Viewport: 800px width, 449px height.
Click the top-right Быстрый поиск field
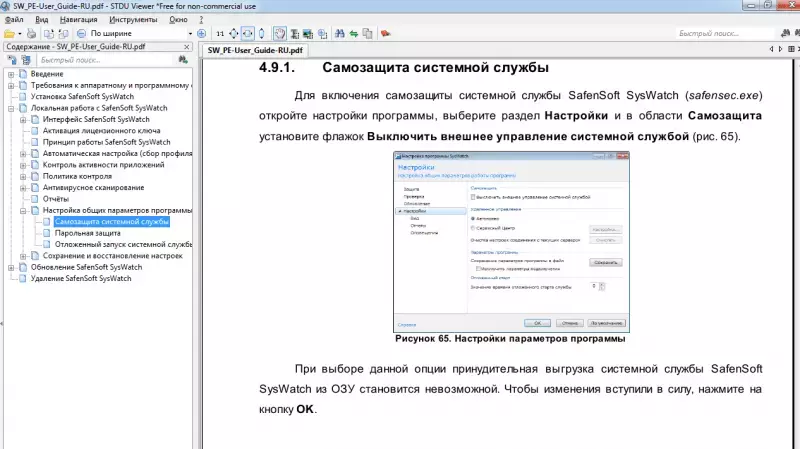tap(724, 33)
